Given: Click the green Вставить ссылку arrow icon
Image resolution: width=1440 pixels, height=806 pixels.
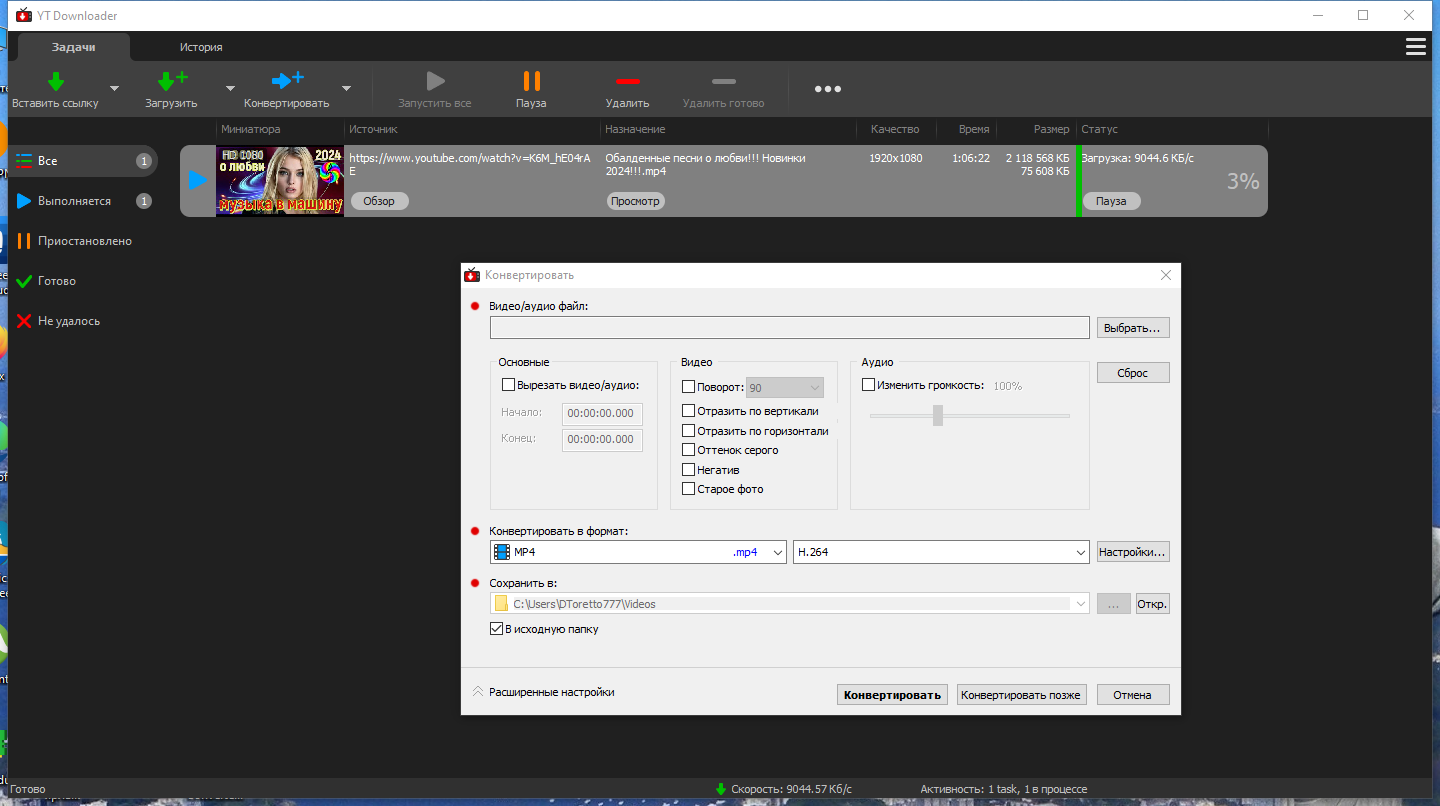Looking at the screenshot, I should pyautogui.click(x=56, y=81).
